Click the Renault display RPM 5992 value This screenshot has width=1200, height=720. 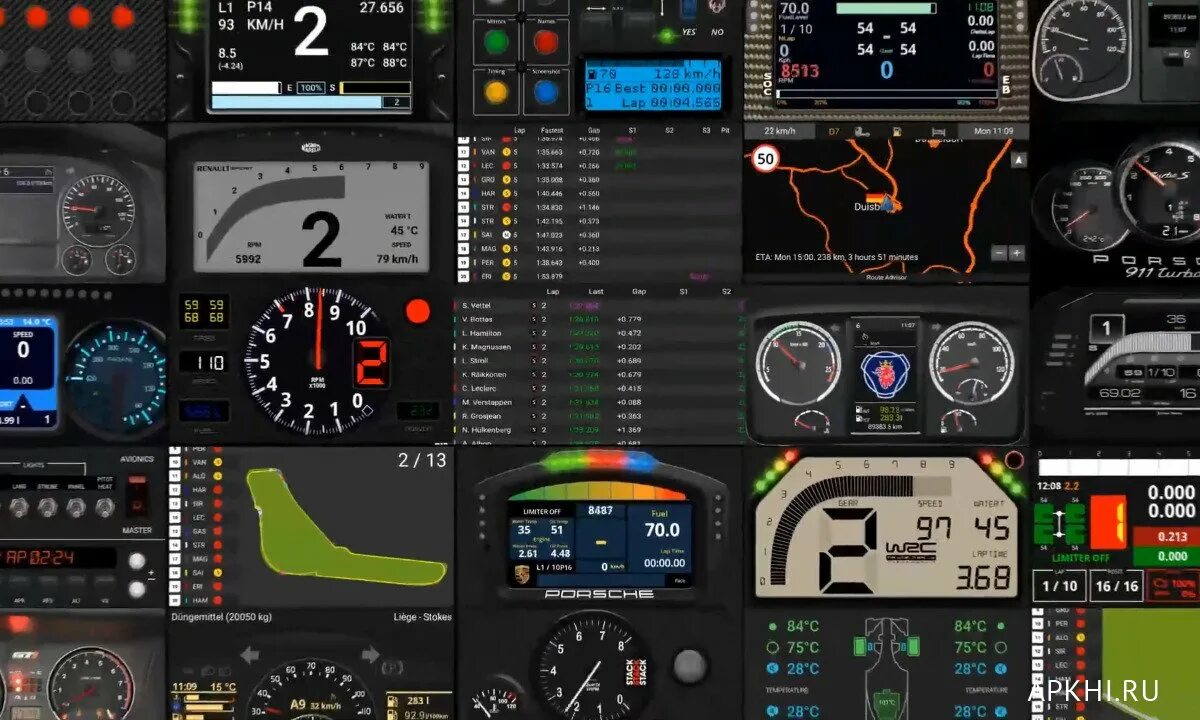(x=247, y=258)
